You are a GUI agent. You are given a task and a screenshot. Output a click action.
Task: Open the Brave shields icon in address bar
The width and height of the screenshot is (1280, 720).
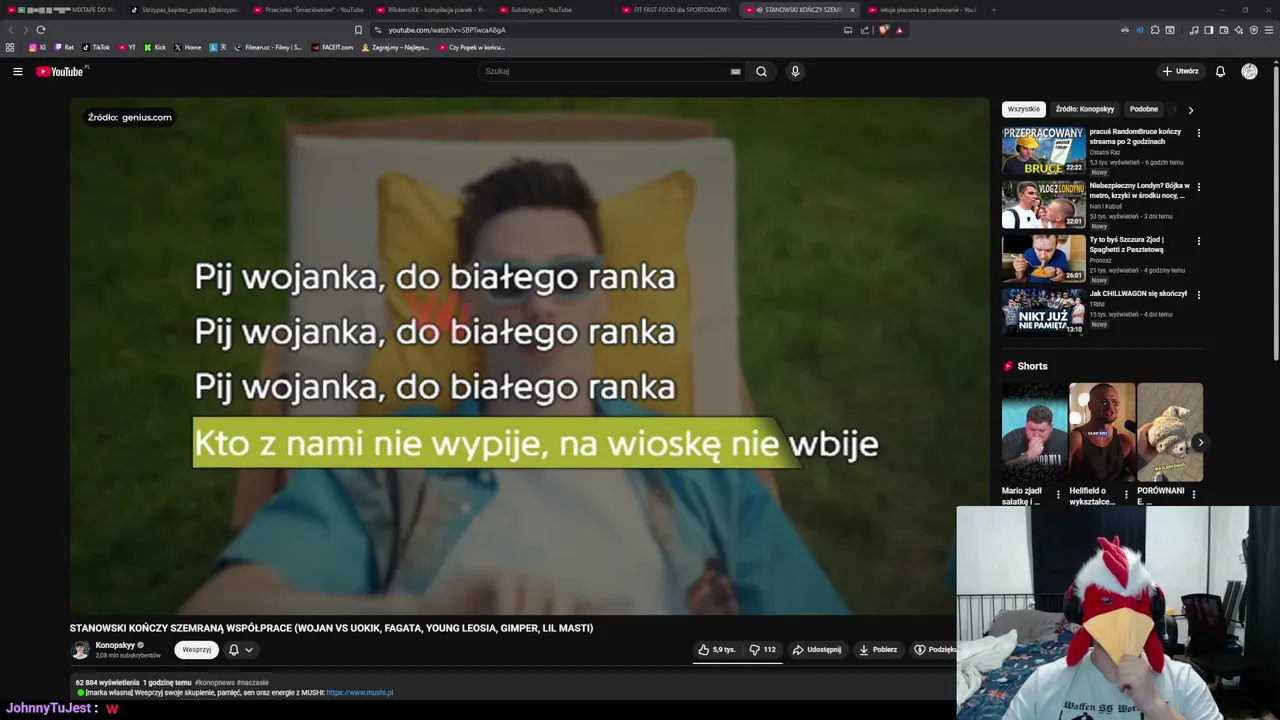(x=883, y=30)
